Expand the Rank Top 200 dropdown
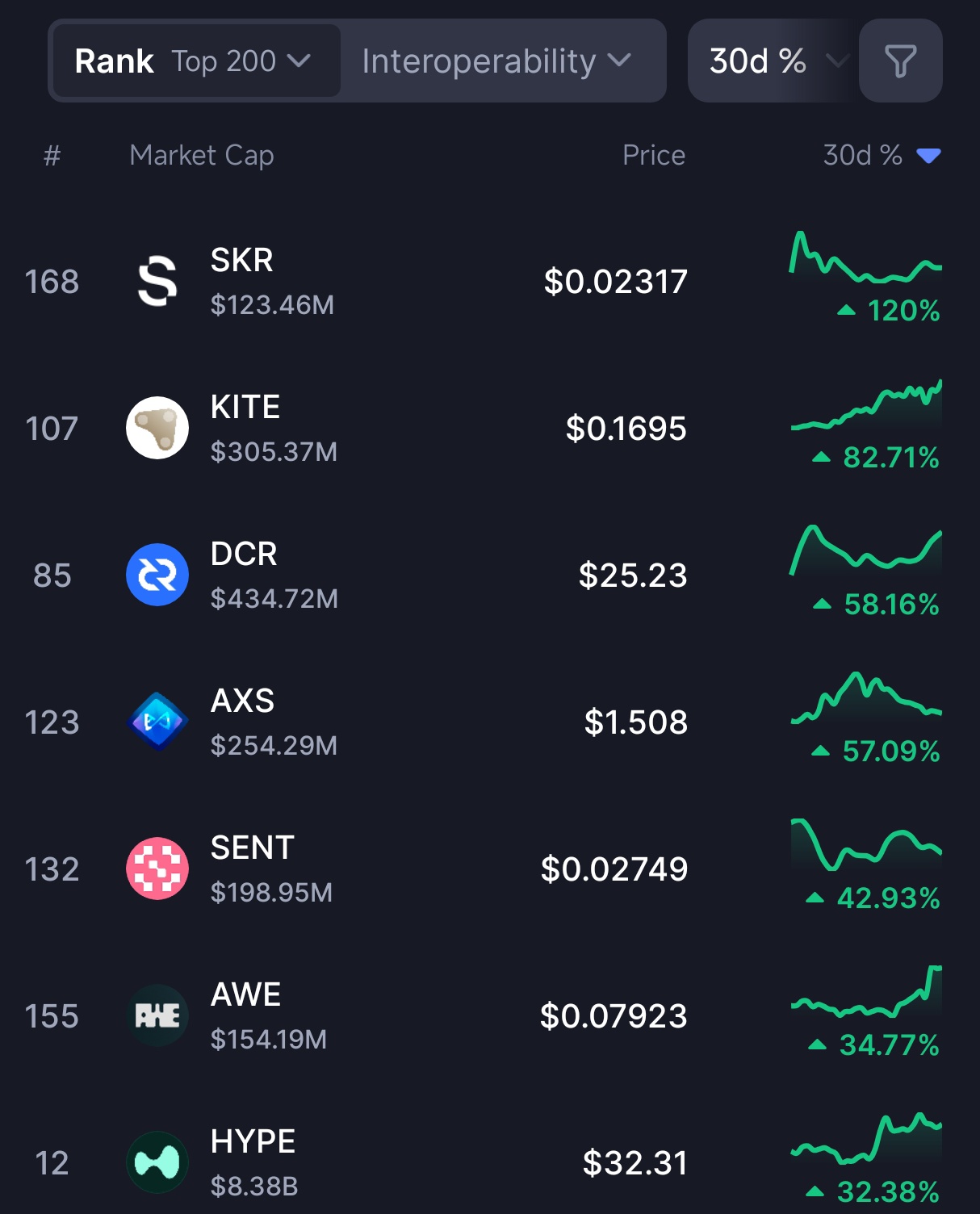Viewport: 980px width, 1214px height. click(194, 61)
